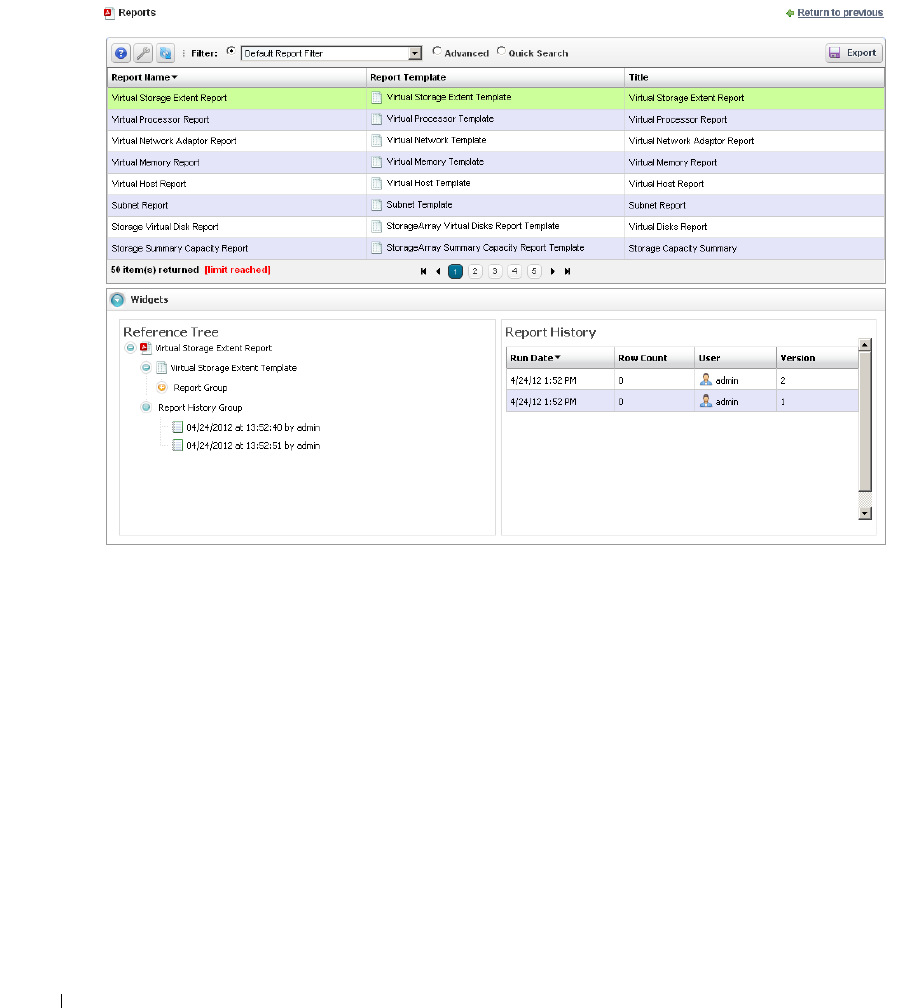The height and width of the screenshot is (1008, 900).
Task: Collapse Virtual Storage Extent Template tree node
Action: pyautogui.click(x=146, y=368)
